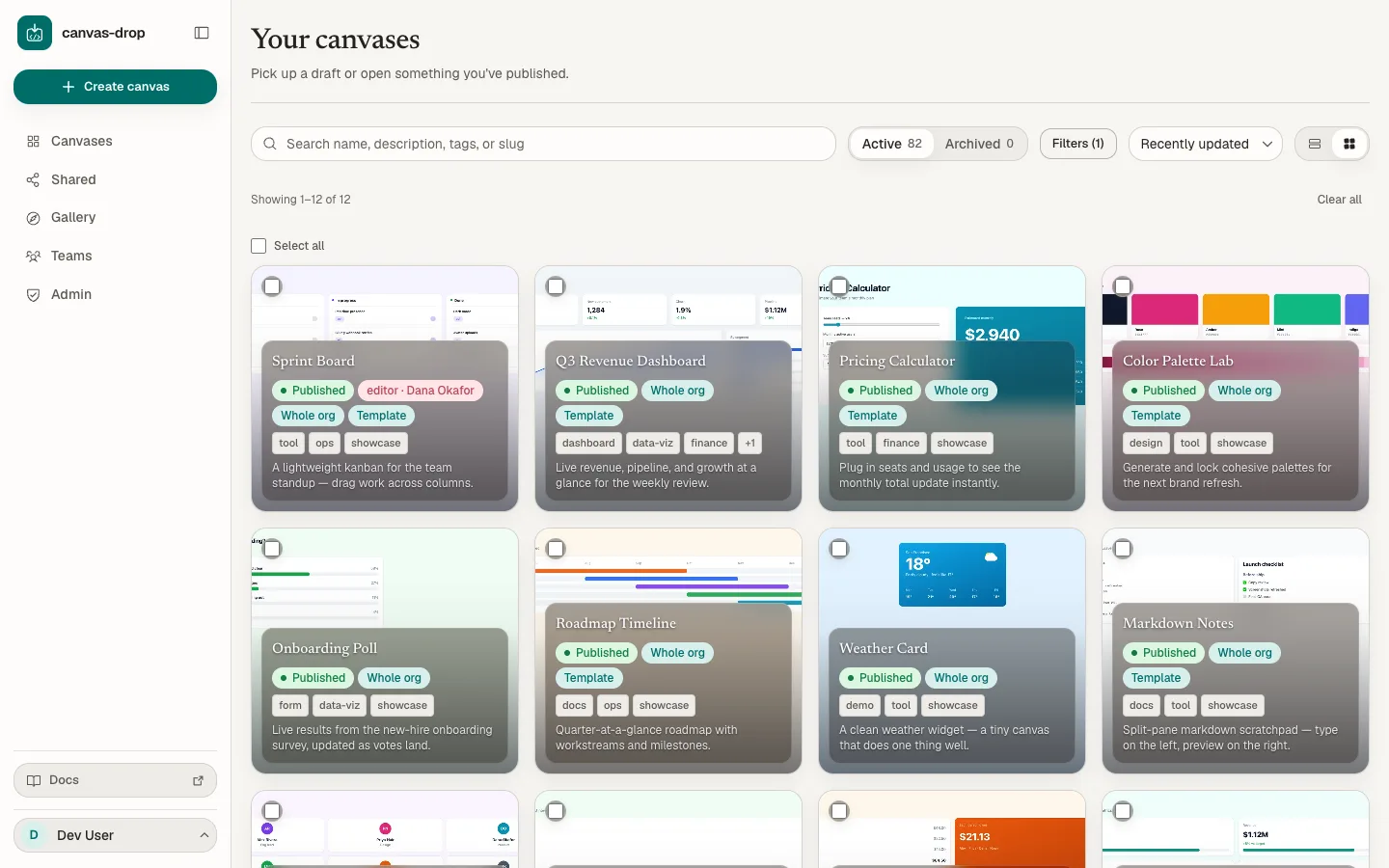Screen dimensions: 1389x868
Task: Open Canvases in the sidebar
Action: pyautogui.click(x=115, y=141)
